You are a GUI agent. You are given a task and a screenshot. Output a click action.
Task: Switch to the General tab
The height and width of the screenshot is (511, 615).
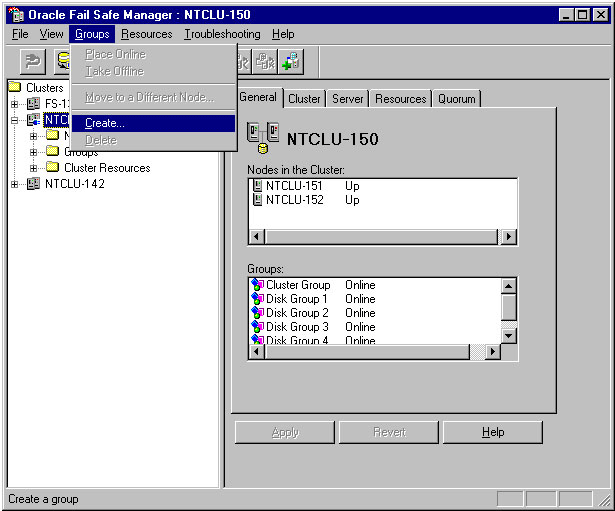click(x=258, y=97)
